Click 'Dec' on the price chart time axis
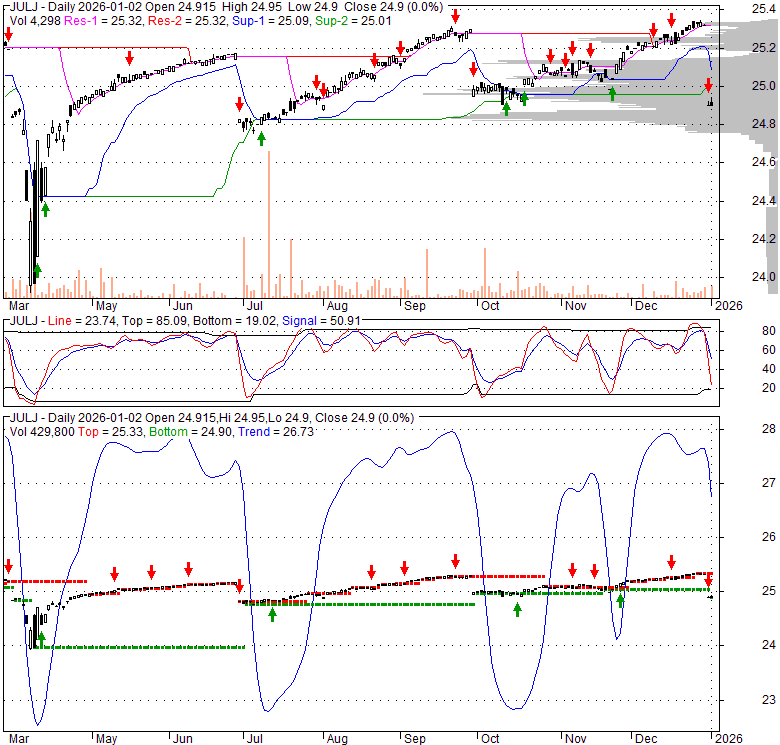 pyautogui.click(x=646, y=306)
